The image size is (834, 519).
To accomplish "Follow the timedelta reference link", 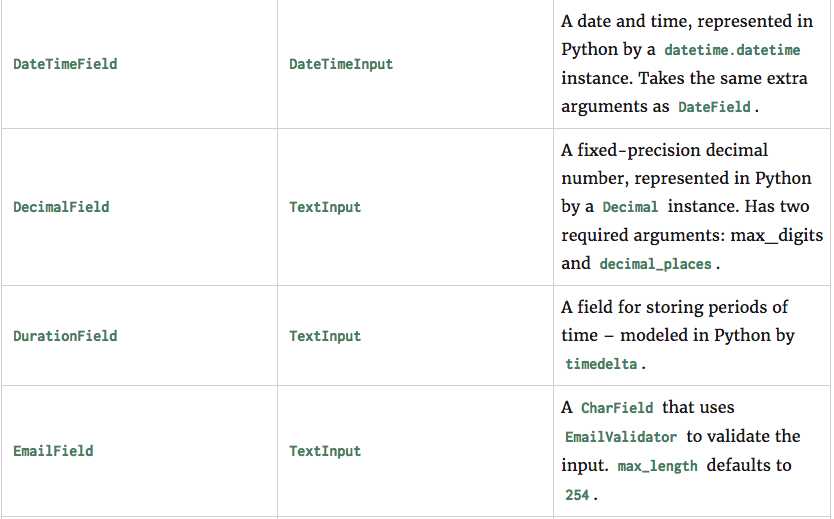I will (601, 364).
